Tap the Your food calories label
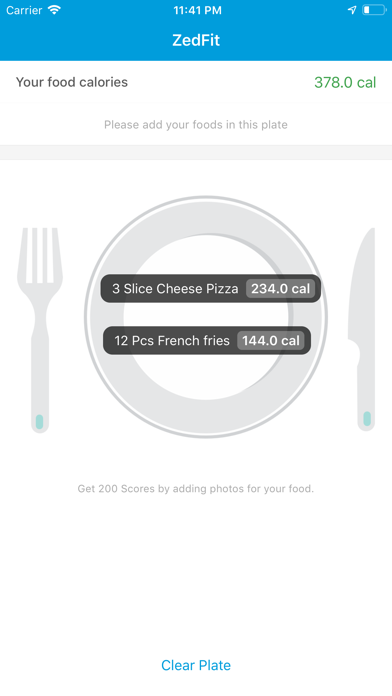Screen dimensions: 392x696 [x=72, y=82]
